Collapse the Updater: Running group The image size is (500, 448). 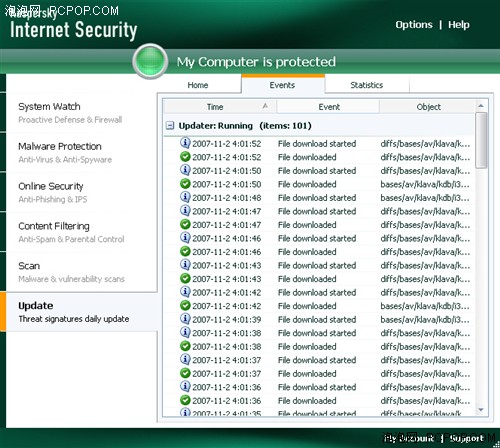170,126
